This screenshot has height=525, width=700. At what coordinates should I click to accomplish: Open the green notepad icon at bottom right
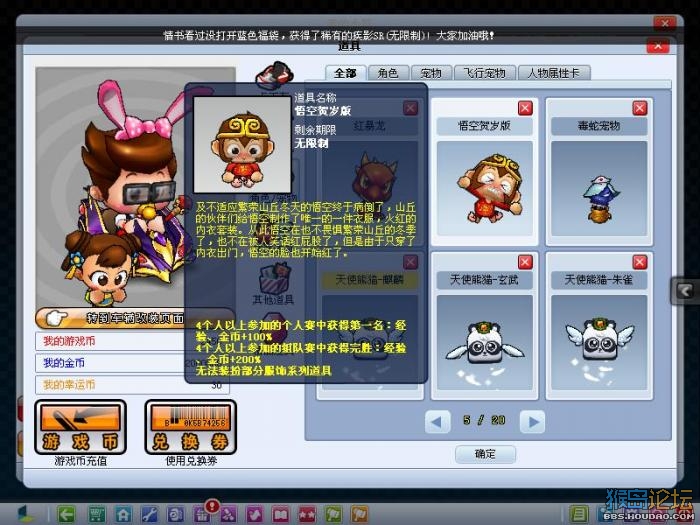click(x=579, y=514)
